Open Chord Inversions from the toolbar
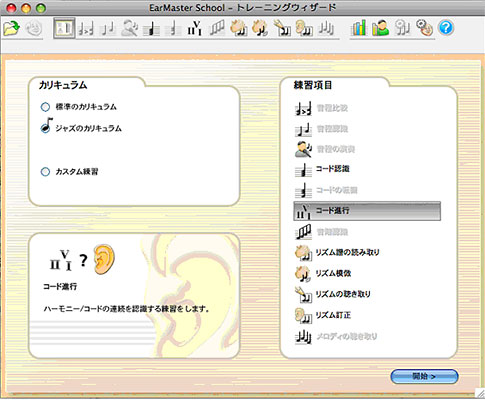The image size is (485, 402). point(173,28)
